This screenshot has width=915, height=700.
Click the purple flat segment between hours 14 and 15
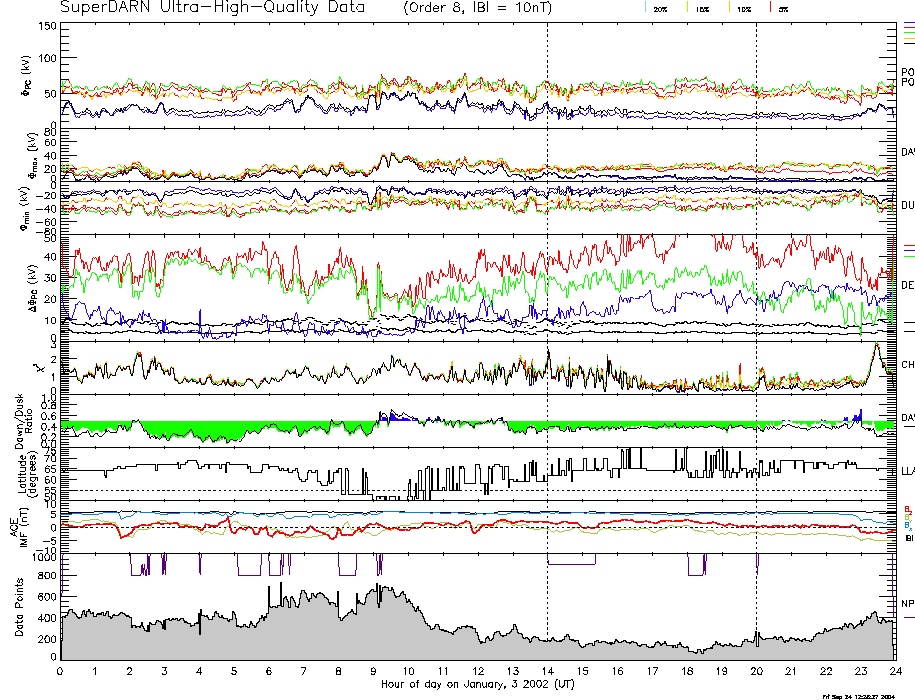(x=571, y=564)
